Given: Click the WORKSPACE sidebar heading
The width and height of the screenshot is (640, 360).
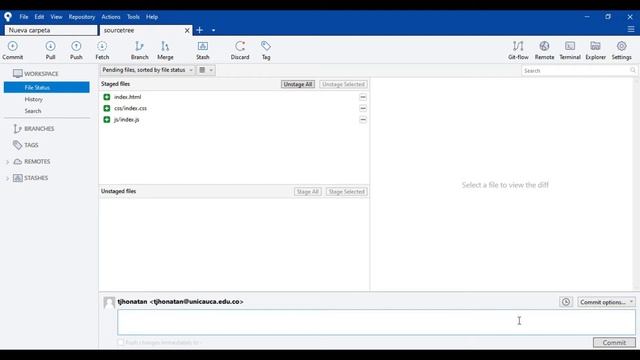Looking at the screenshot, I should [41, 74].
